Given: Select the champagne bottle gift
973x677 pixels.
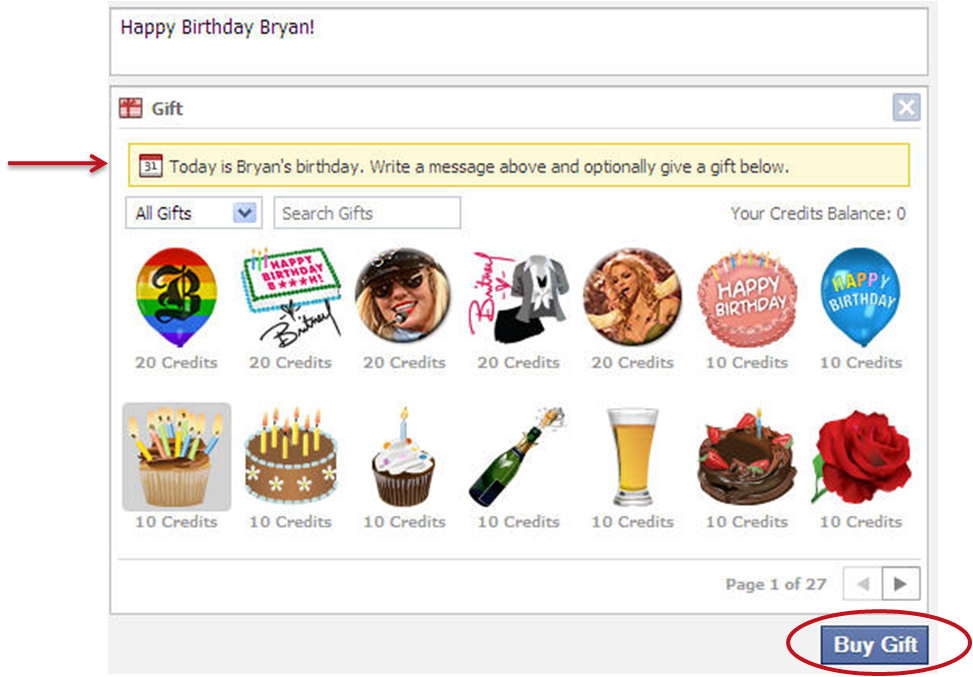Looking at the screenshot, I should (x=518, y=457).
